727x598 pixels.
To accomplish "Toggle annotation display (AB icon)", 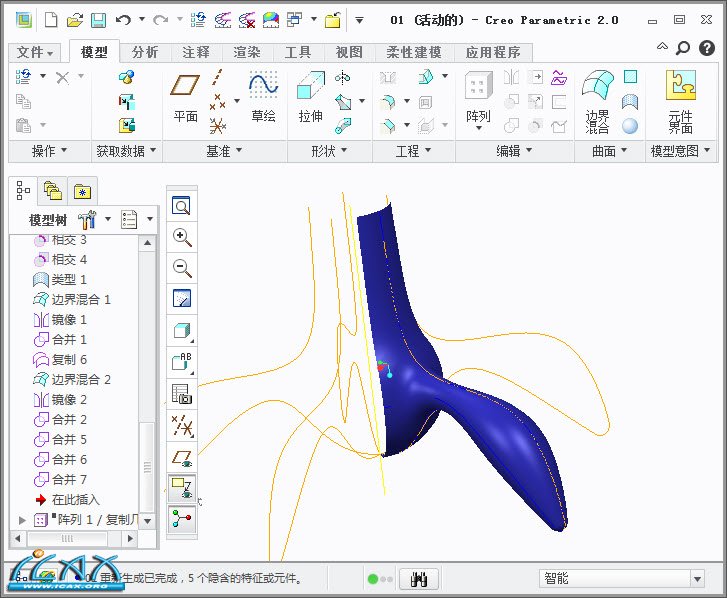I will pyautogui.click(x=182, y=363).
